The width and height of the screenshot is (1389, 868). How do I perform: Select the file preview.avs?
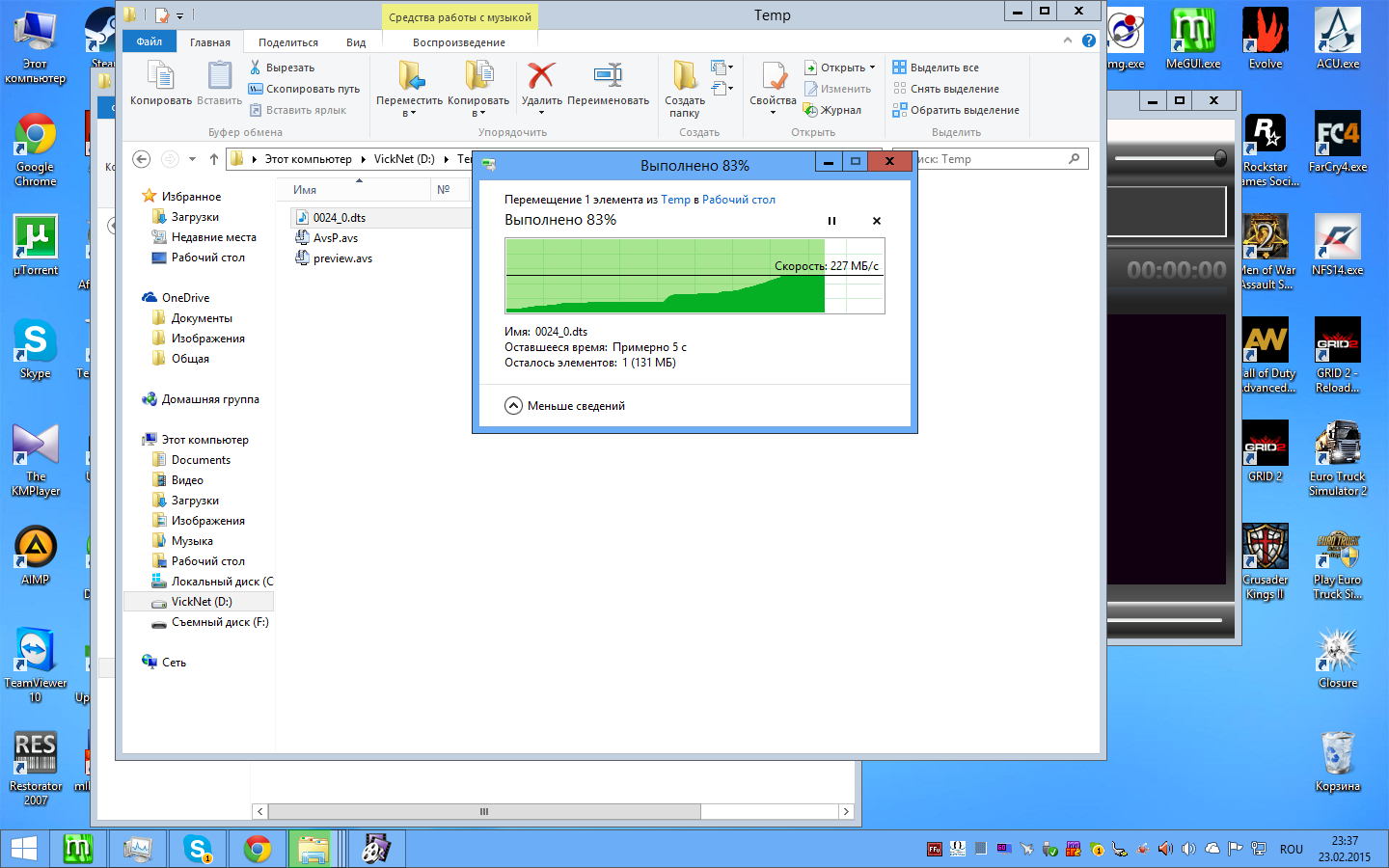[342, 258]
